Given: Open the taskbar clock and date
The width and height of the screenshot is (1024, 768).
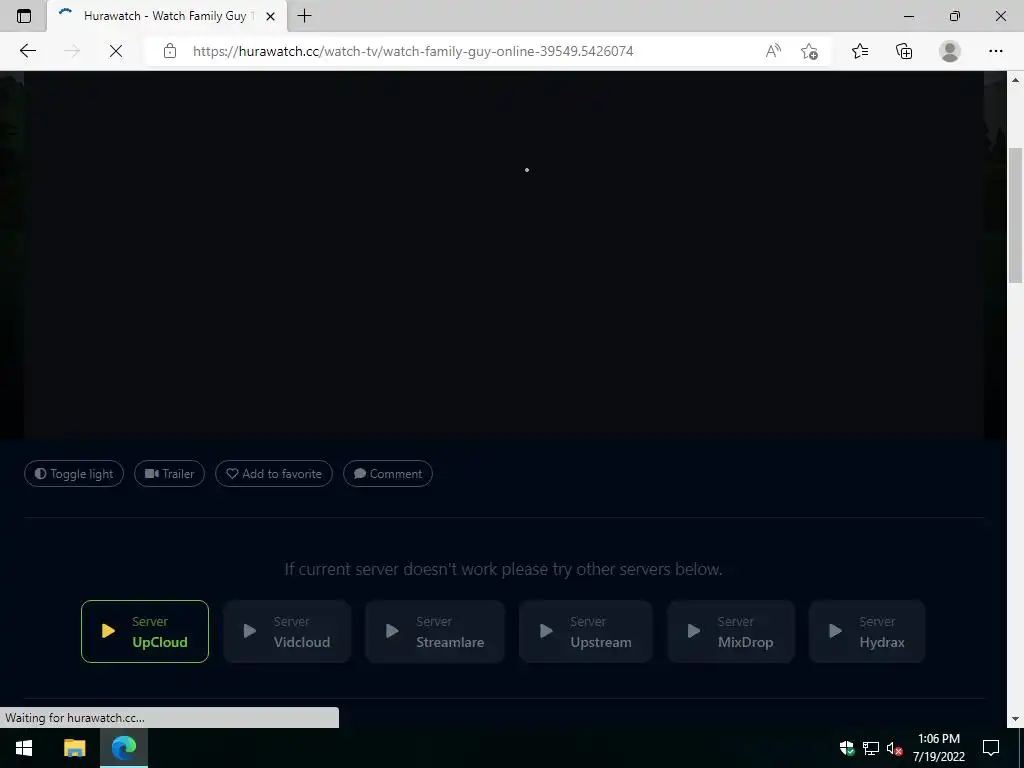Looking at the screenshot, I should [x=938, y=748].
